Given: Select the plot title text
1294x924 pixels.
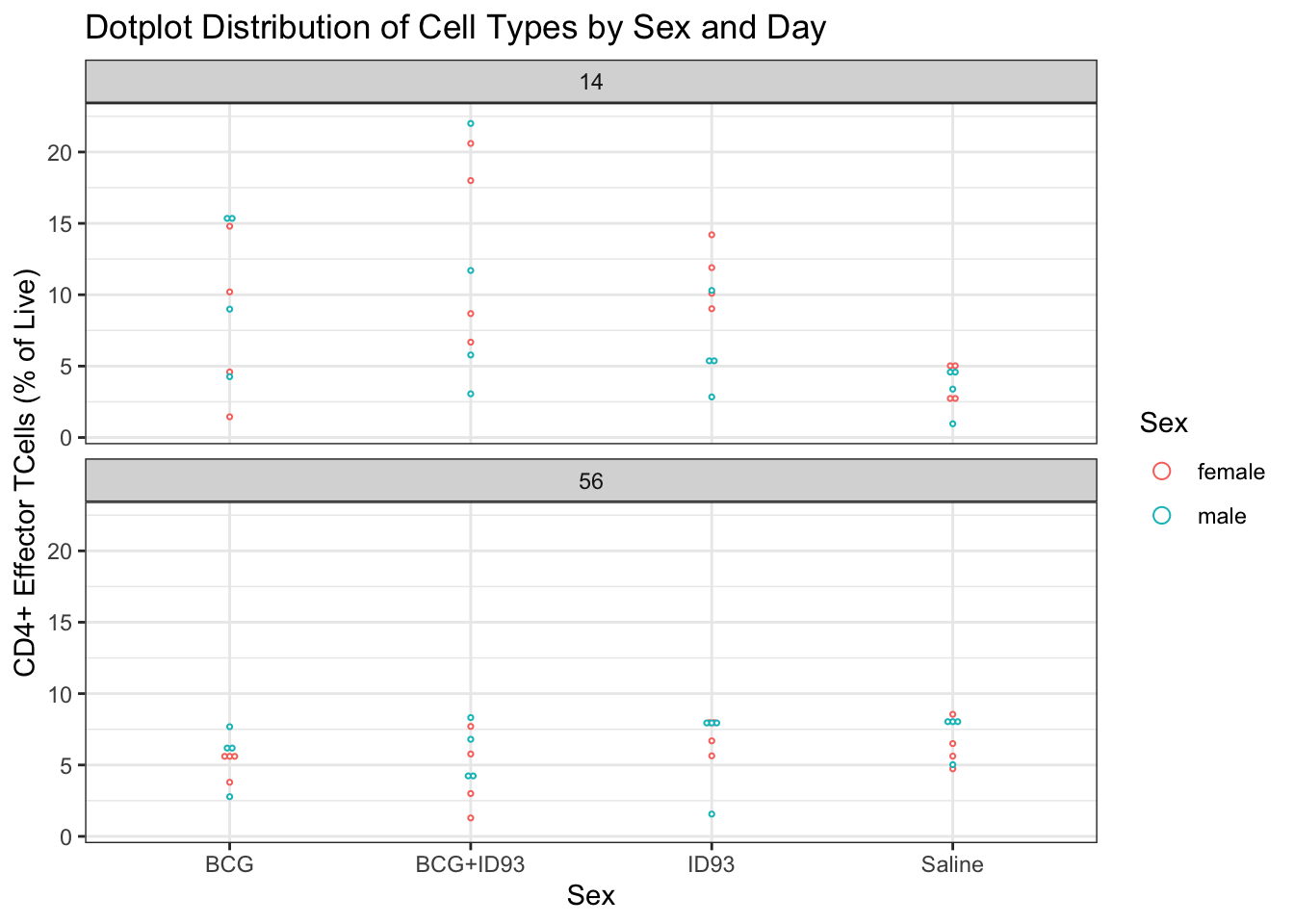Looking at the screenshot, I should (x=455, y=28).
